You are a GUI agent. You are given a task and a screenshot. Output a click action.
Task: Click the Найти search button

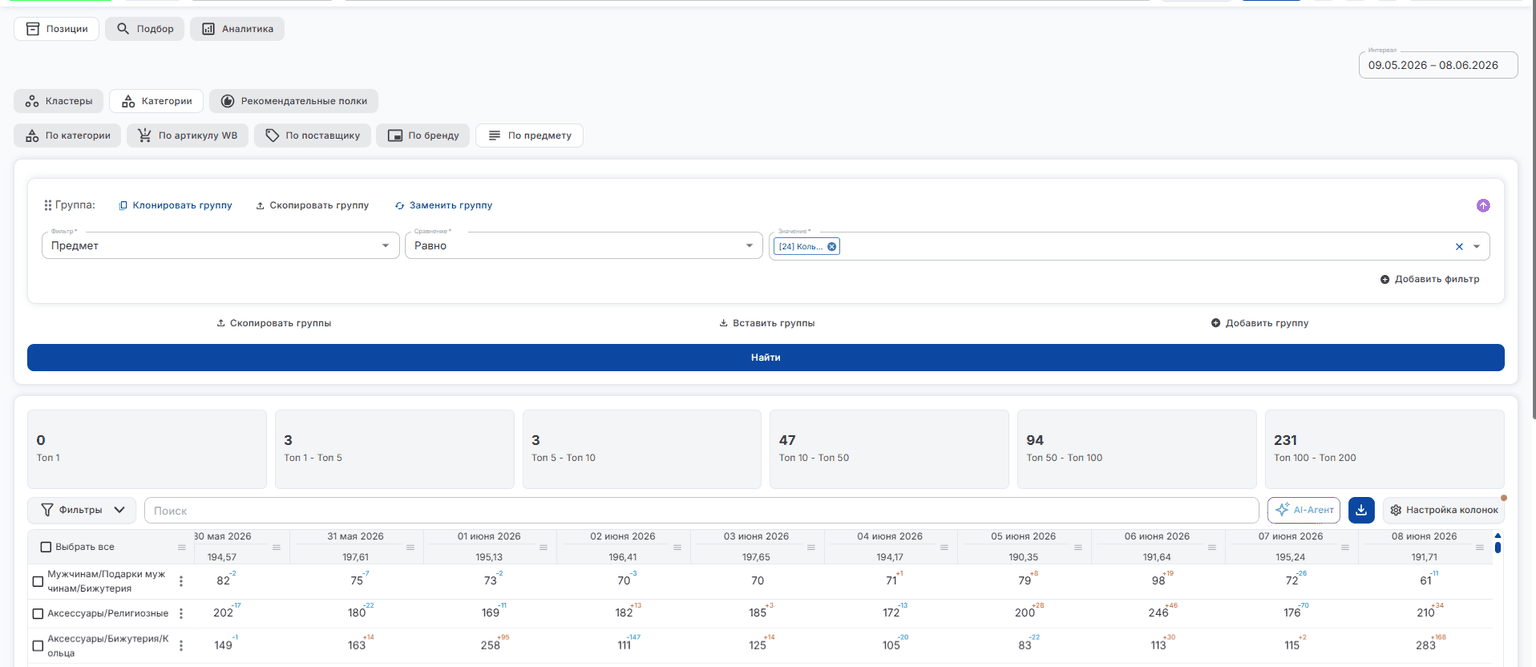(766, 357)
